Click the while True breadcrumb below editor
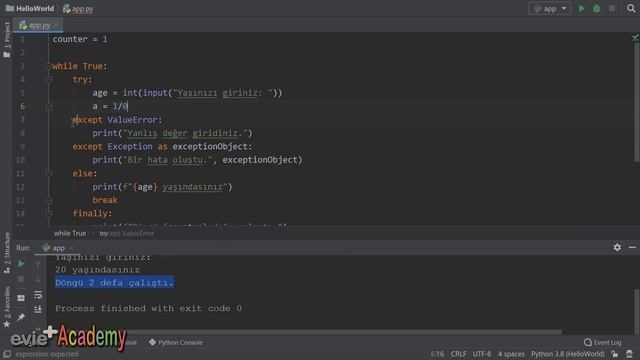This screenshot has height=360, width=640. click(x=70, y=233)
